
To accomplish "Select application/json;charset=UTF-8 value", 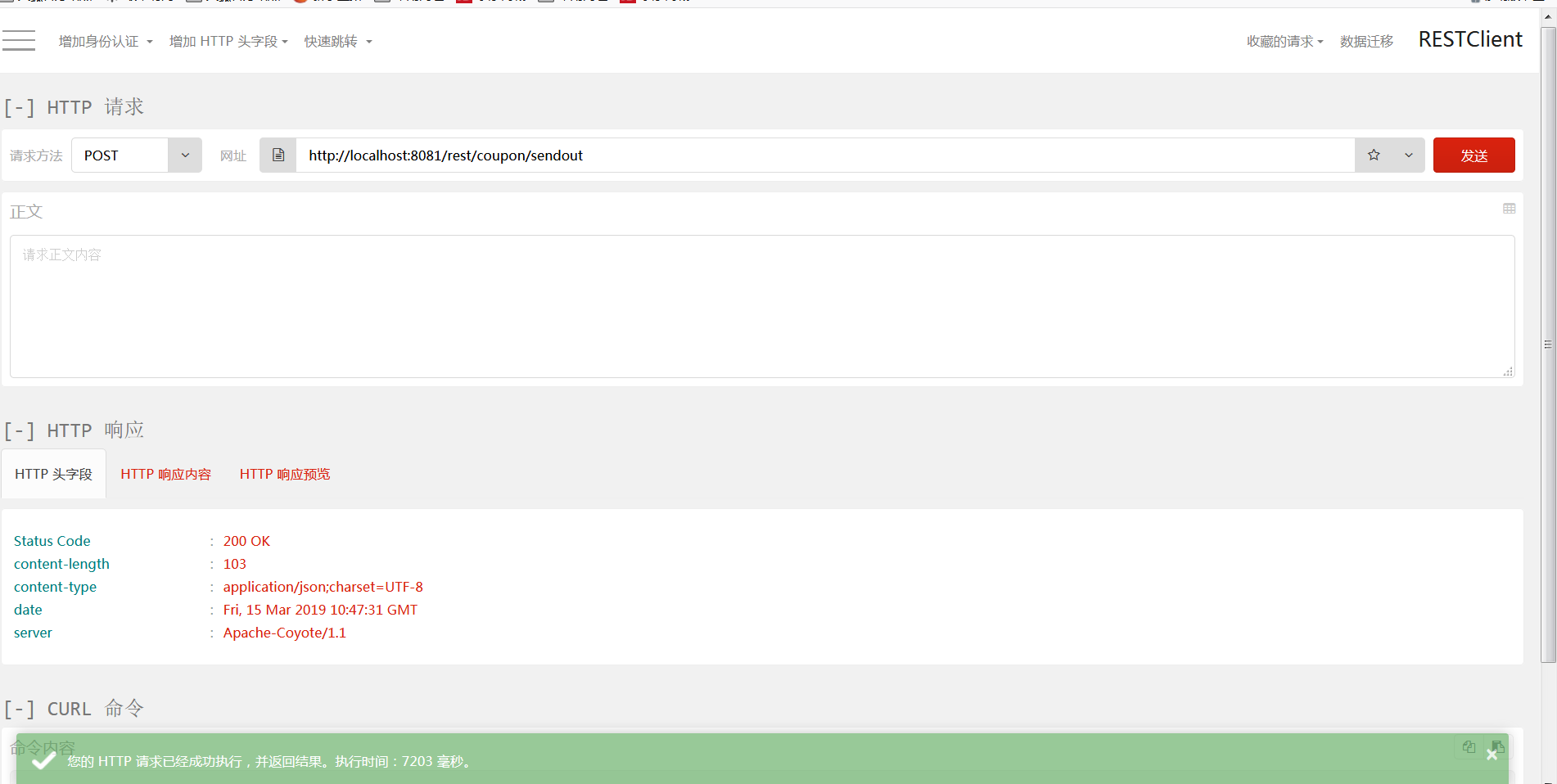I will tap(323, 587).
